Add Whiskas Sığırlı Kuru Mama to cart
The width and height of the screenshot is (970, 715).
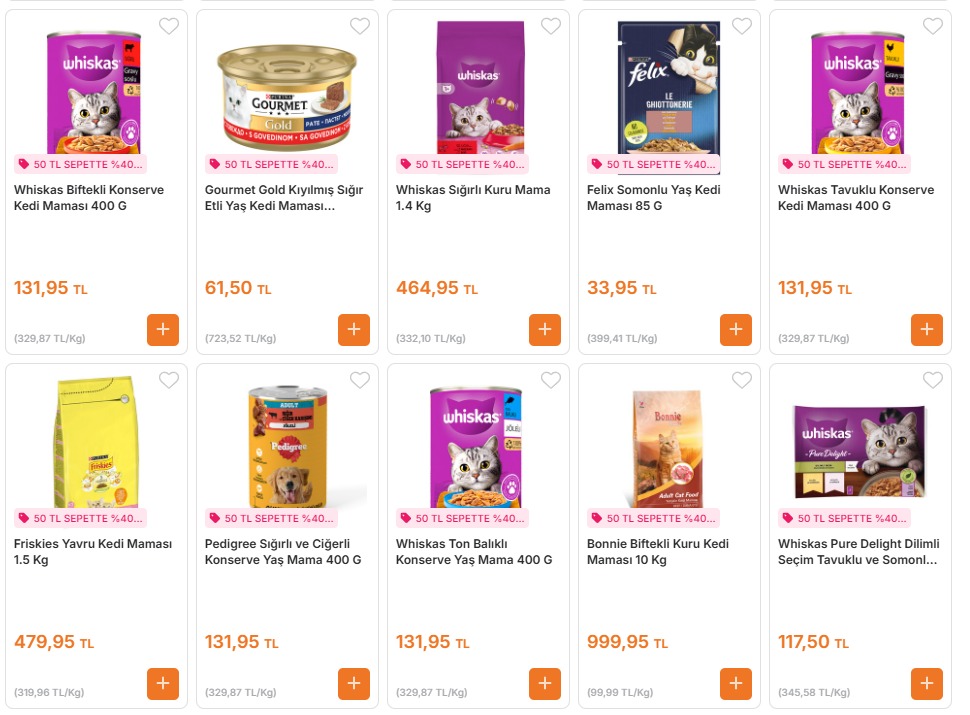coord(545,330)
